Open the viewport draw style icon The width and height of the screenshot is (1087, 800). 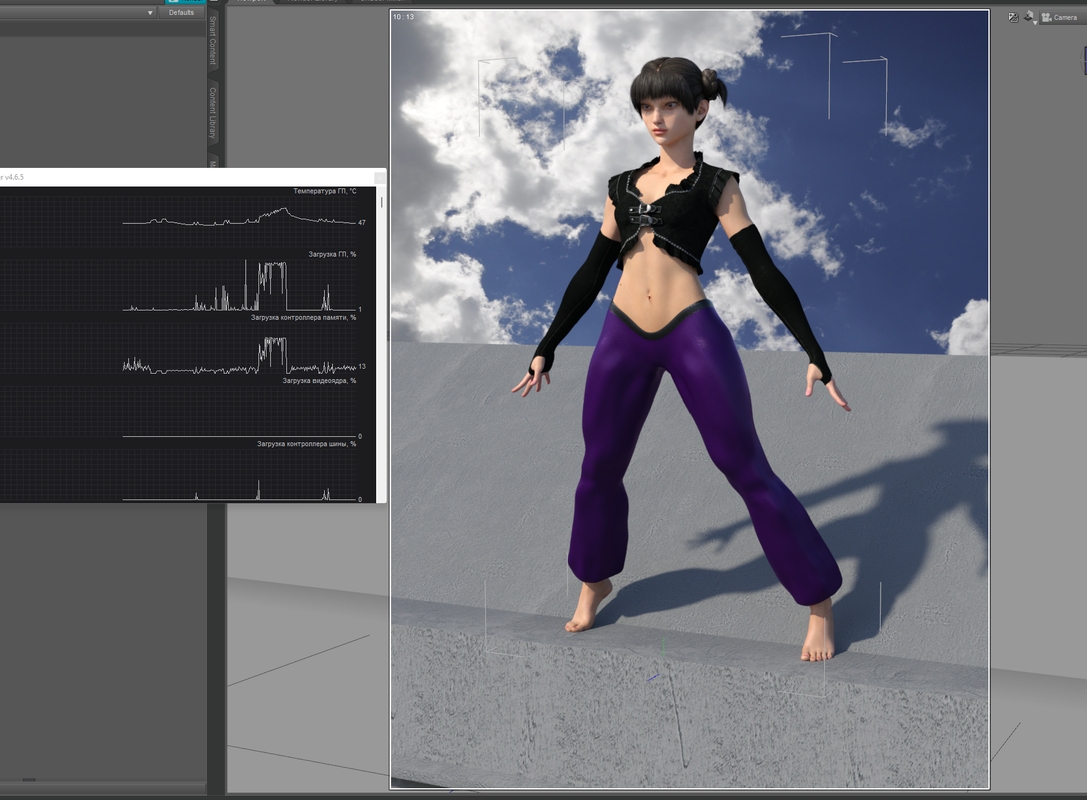(1013, 17)
